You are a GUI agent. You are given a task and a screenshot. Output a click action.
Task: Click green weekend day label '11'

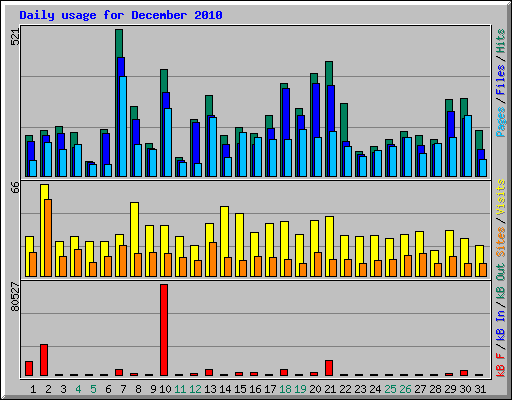[180, 389]
